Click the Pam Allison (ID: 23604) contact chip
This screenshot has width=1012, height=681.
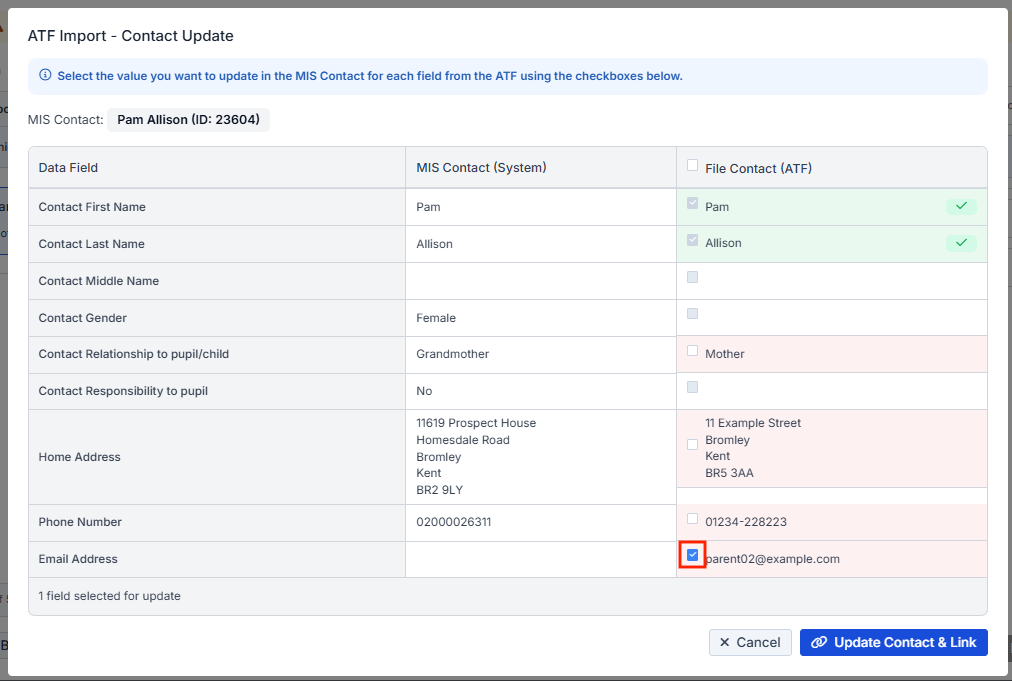(188, 119)
